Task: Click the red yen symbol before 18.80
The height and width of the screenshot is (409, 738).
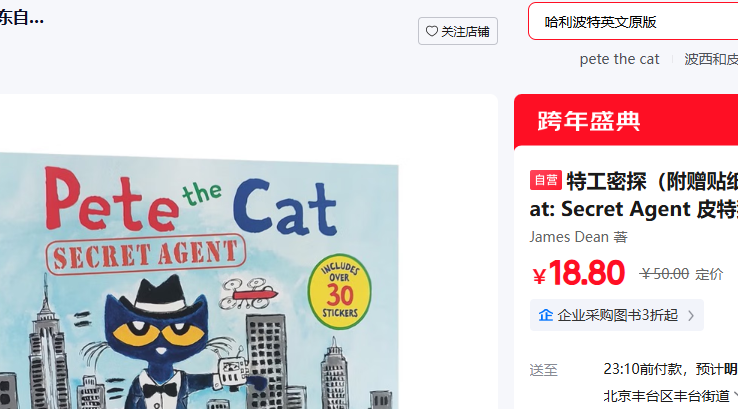Action: pos(539,276)
